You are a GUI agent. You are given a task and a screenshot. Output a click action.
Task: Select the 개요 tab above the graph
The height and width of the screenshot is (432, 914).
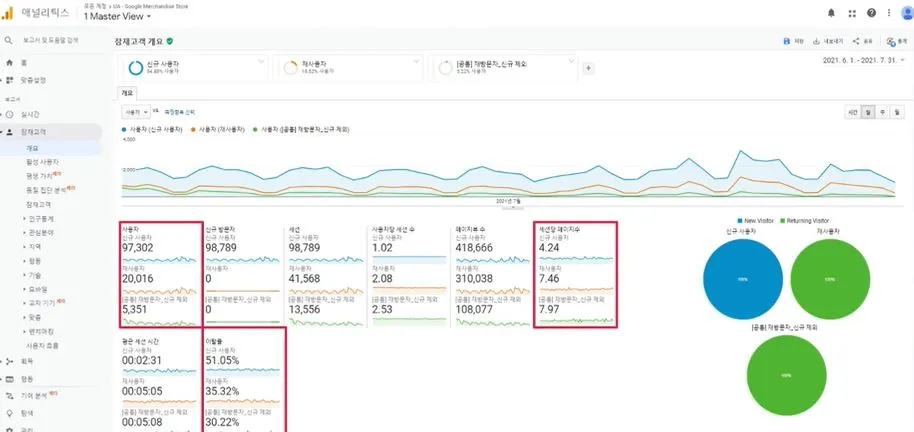[126, 93]
